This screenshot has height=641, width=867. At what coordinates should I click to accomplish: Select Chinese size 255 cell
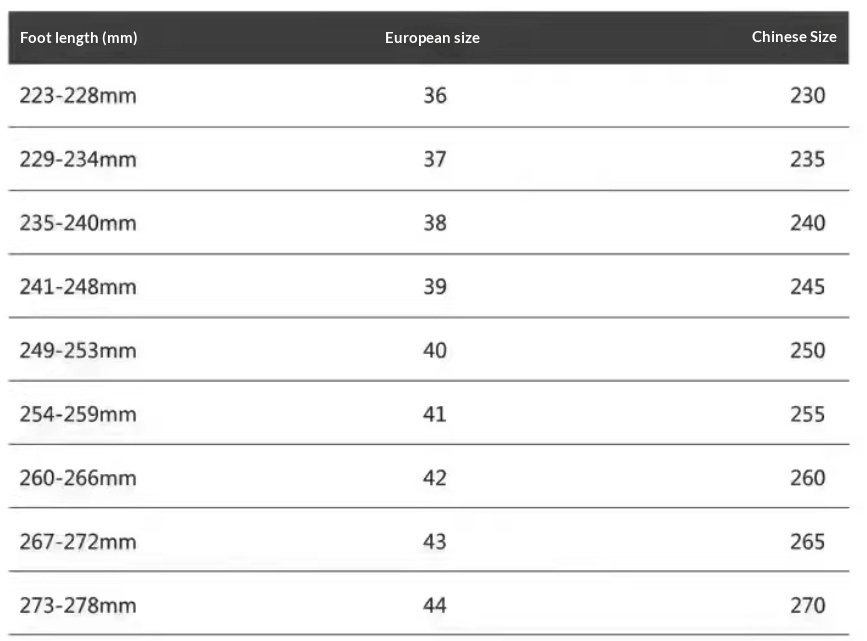point(807,414)
